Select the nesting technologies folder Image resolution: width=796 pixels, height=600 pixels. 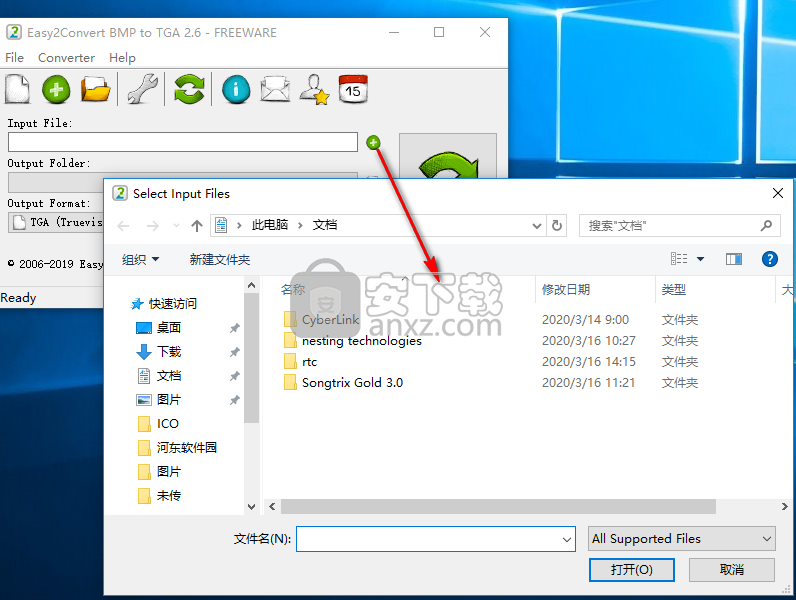coord(361,341)
